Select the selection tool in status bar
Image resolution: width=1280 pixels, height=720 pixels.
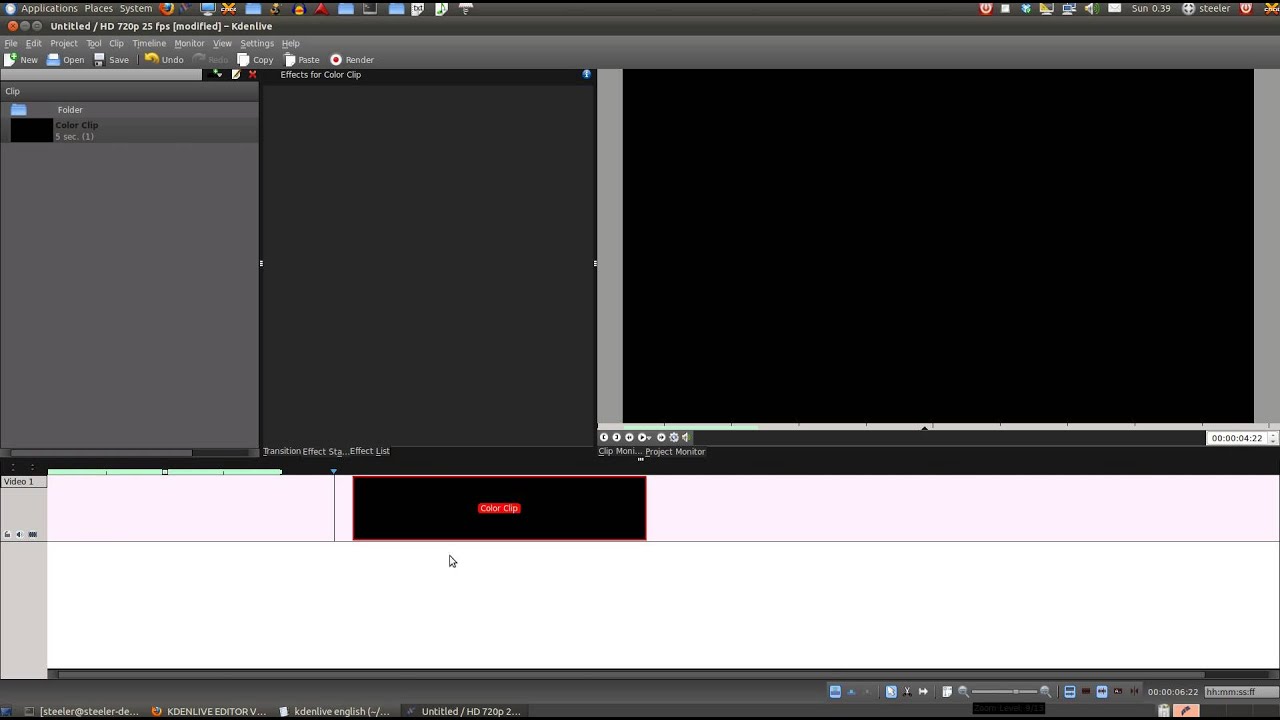tap(891, 691)
